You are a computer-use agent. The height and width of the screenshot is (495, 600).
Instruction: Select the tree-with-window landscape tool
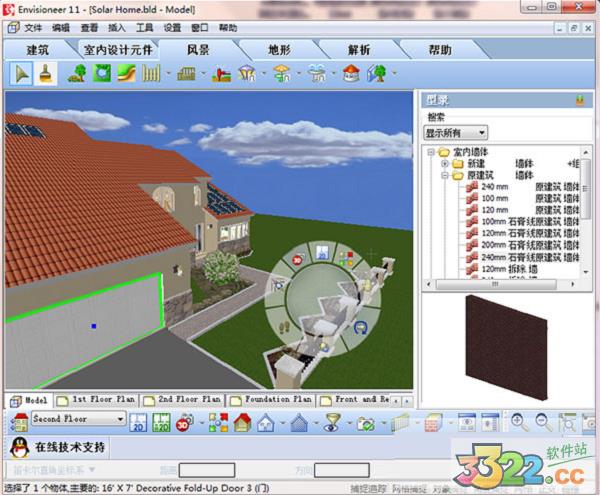pyautogui.click(x=377, y=73)
